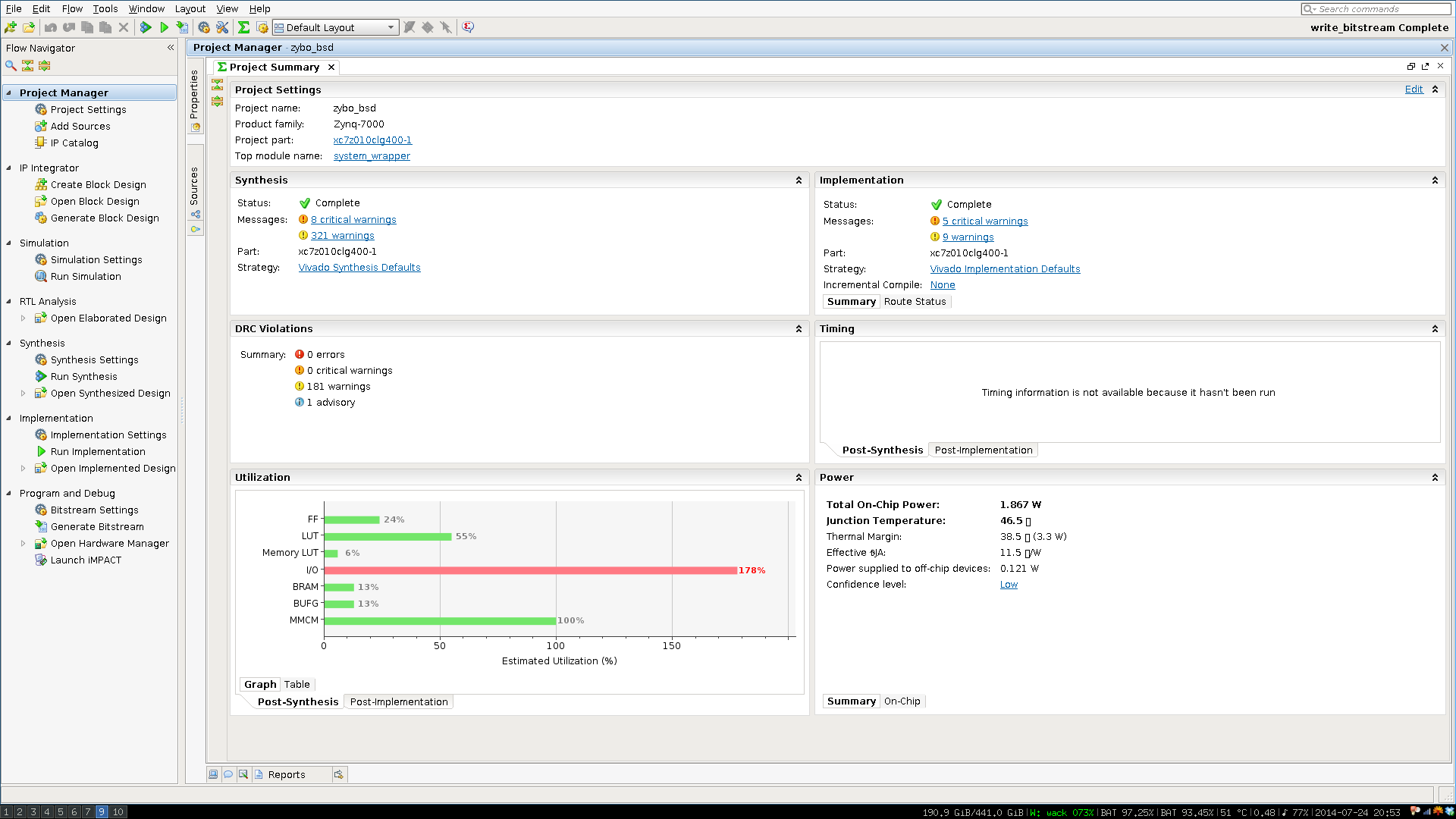
Task: Open the Design Runs bottom icon
Action: (x=339, y=774)
